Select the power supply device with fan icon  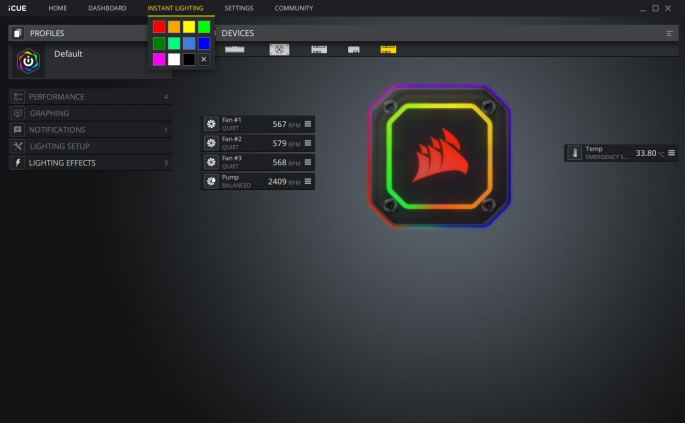pos(280,49)
